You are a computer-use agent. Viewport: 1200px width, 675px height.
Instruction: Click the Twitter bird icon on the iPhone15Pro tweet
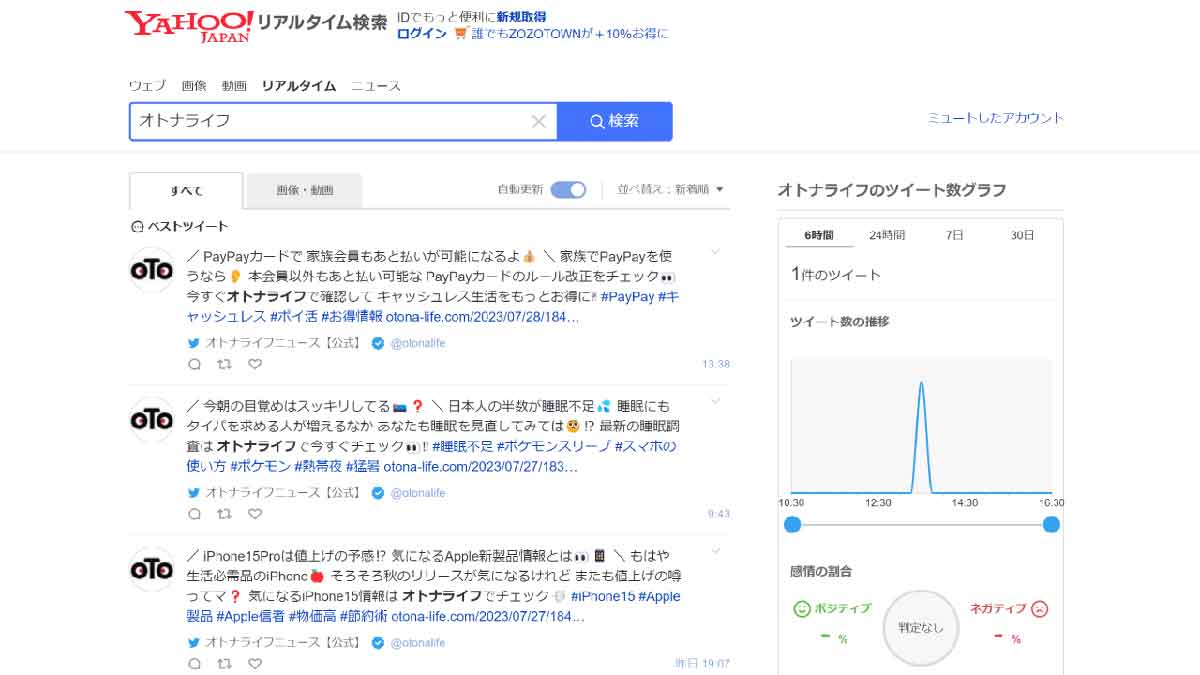[194, 642]
